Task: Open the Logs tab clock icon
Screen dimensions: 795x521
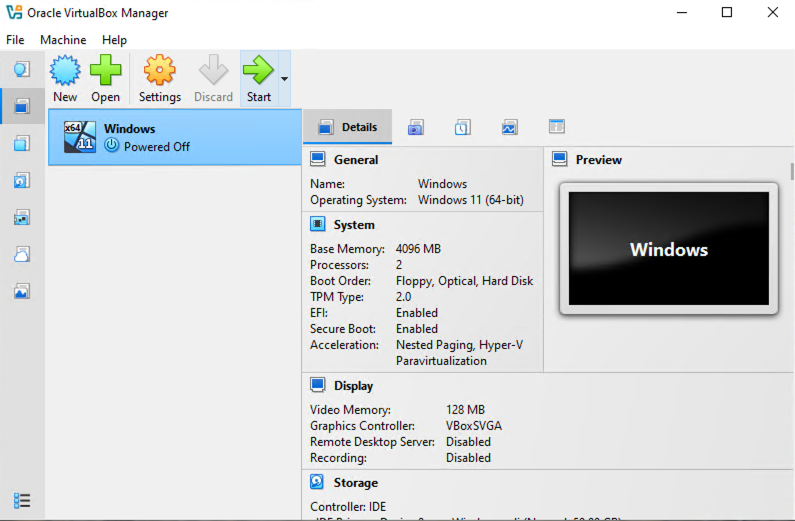Action: (x=462, y=127)
